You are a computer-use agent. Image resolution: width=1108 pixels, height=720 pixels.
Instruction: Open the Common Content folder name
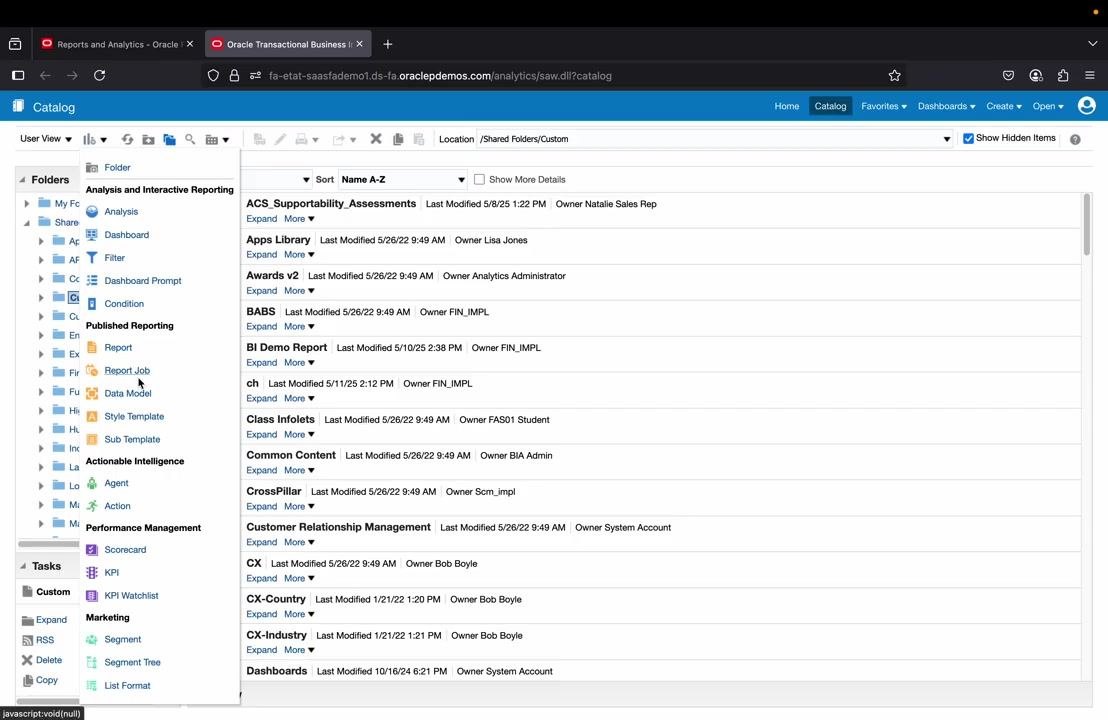tap(291, 455)
